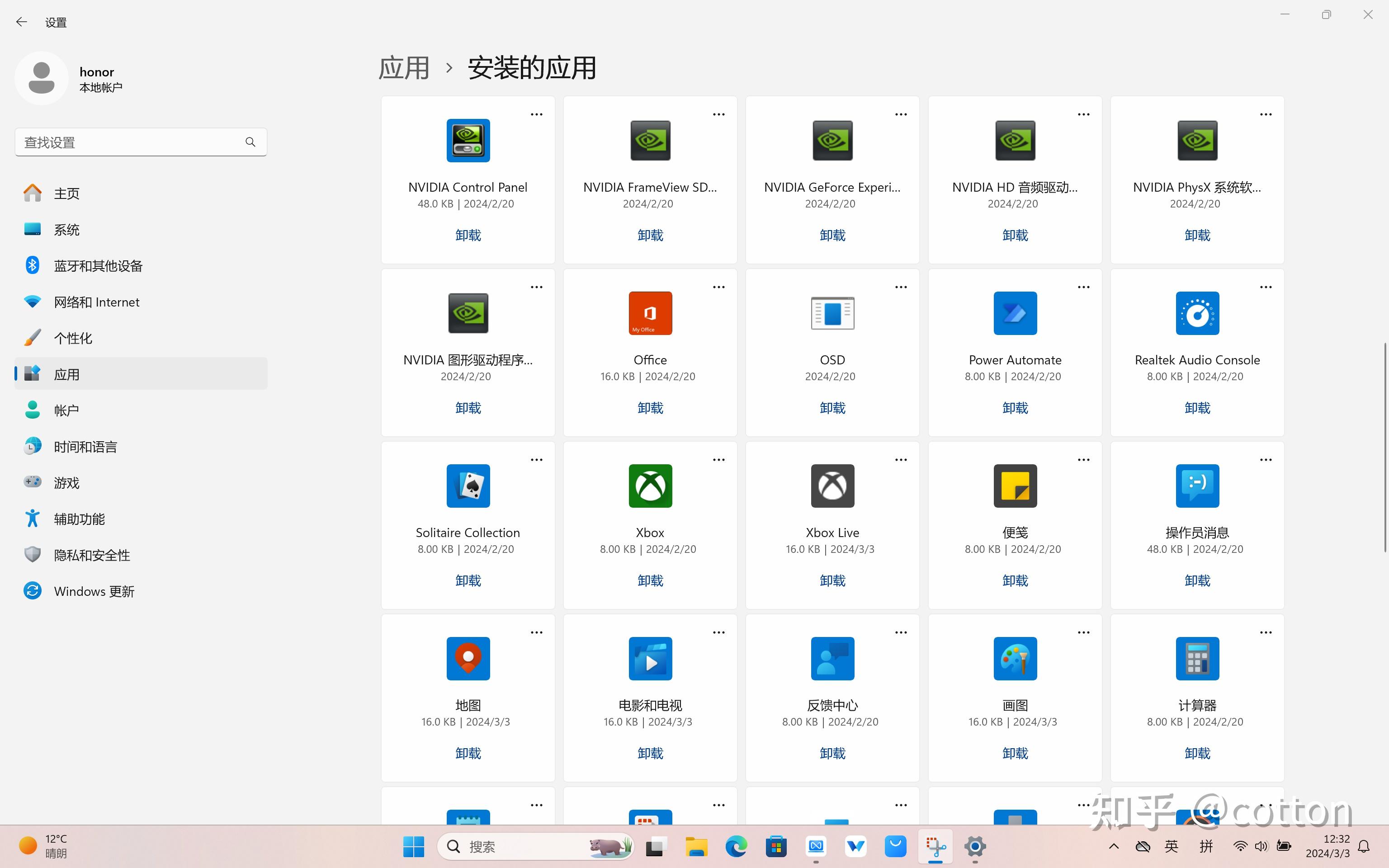This screenshot has height=868, width=1389.
Task: Open the volume speaker tray icon
Action: click(1261, 846)
